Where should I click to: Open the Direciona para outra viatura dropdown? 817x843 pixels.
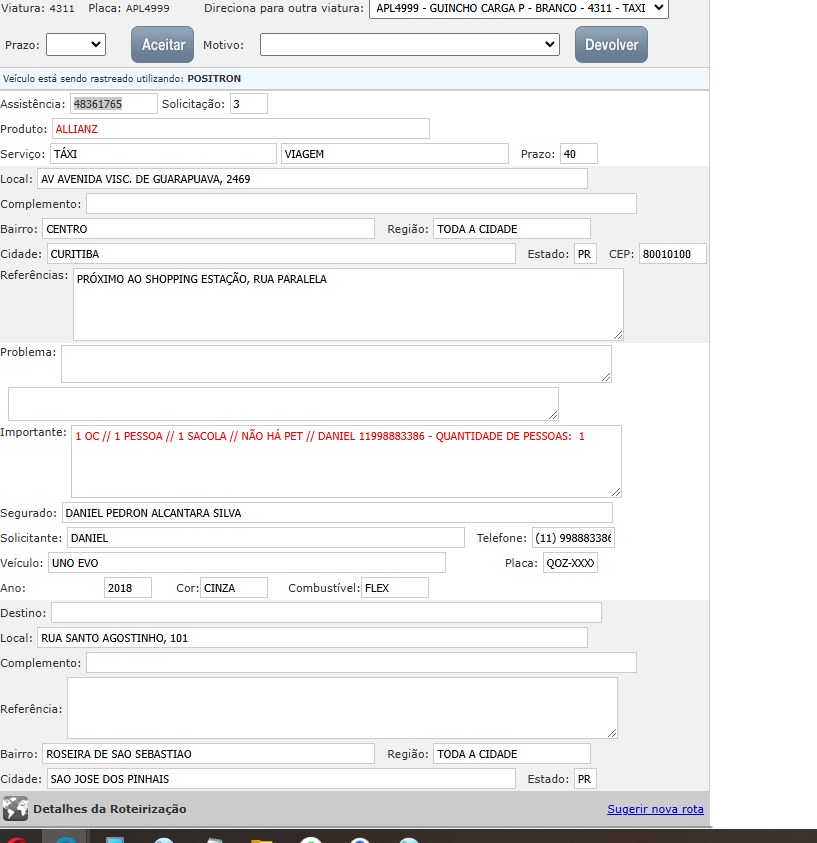tap(519, 9)
